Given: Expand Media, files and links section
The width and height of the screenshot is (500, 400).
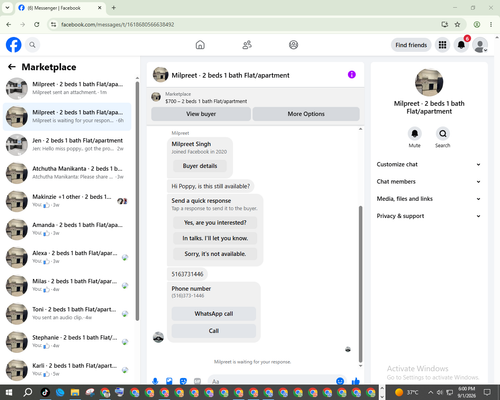Looking at the screenshot, I should (x=429, y=199).
